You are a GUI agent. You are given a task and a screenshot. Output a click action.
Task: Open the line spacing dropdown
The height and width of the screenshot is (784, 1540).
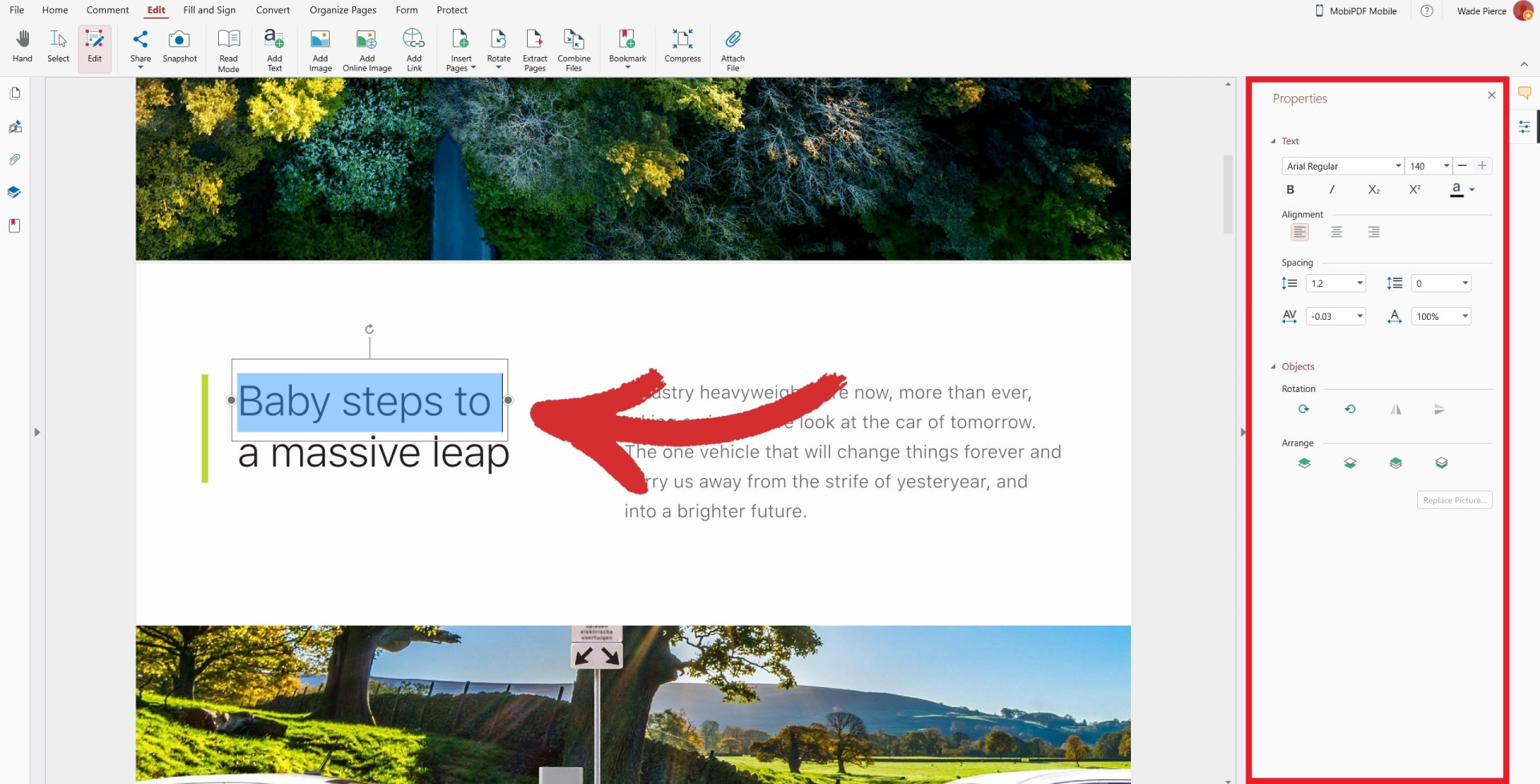[x=1357, y=283]
